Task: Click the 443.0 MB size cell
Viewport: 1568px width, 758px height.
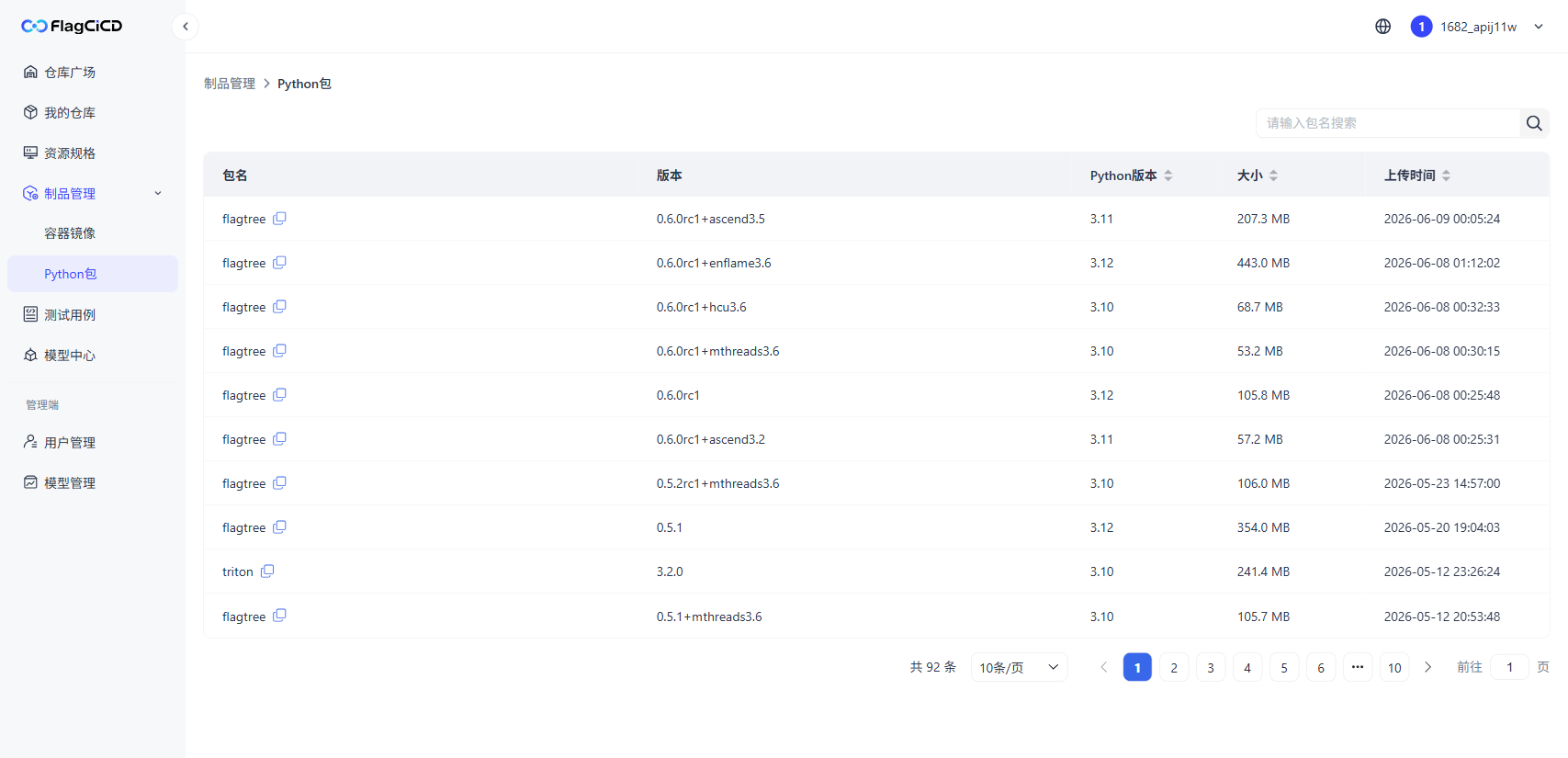Action: point(1263,263)
